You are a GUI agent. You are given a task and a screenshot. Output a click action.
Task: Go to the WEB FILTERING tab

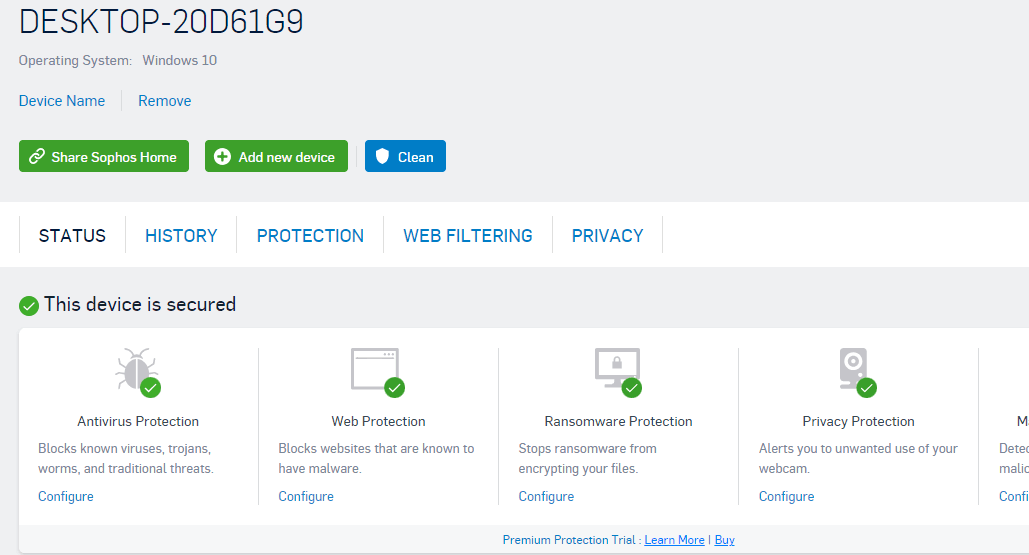pos(468,236)
